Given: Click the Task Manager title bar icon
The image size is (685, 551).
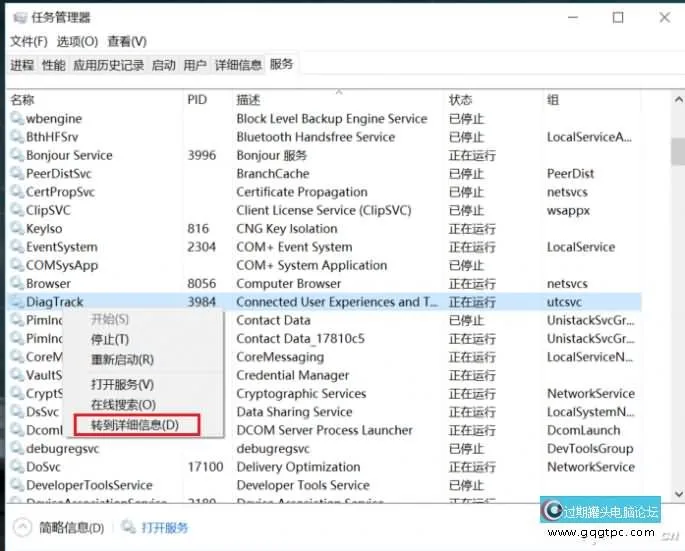Looking at the screenshot, I should (20, 17).
